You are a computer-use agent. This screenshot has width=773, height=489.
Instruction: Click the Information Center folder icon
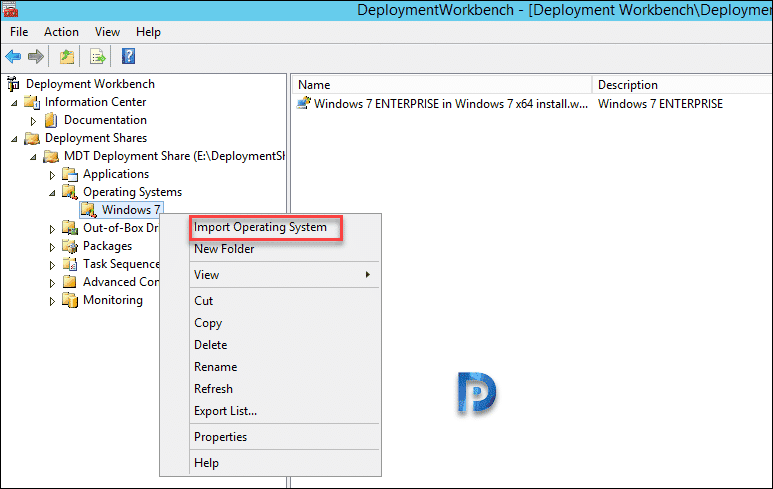click(x=33, y=102)
